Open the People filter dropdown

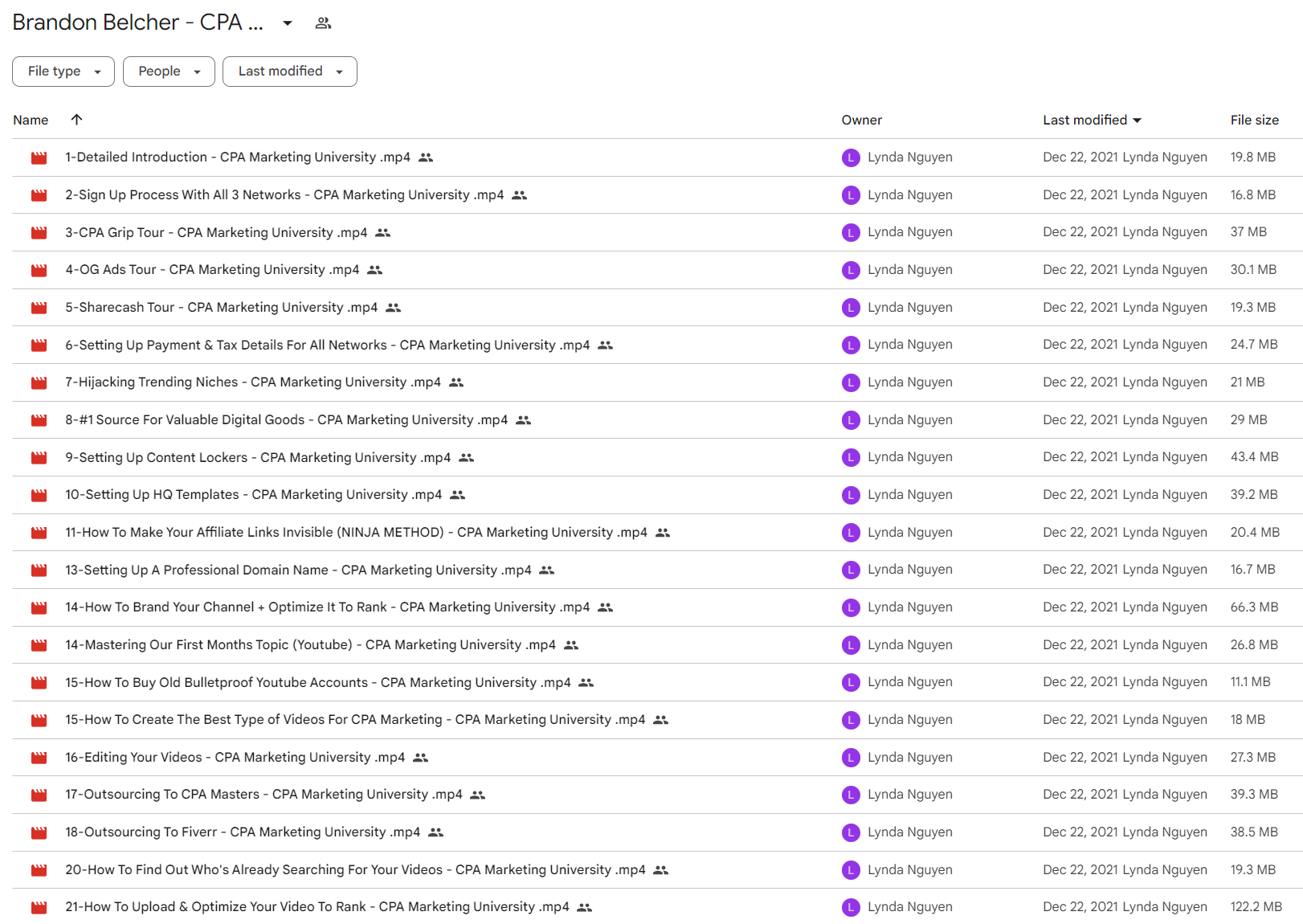pos(169,72)
